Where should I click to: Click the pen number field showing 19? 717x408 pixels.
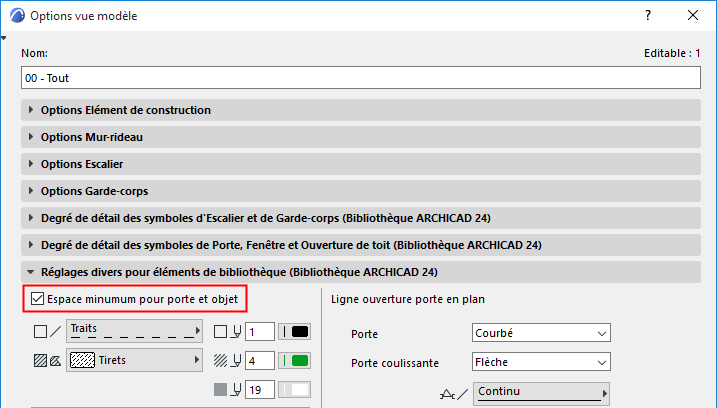point(260,390)
